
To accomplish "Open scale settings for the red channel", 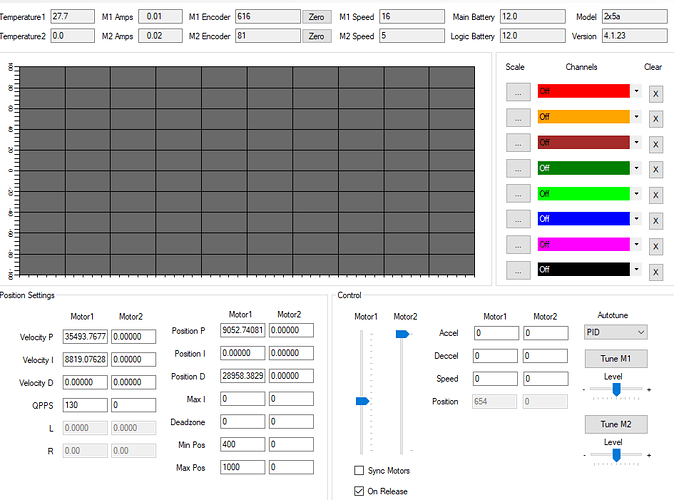I will (x=517, y=92).
